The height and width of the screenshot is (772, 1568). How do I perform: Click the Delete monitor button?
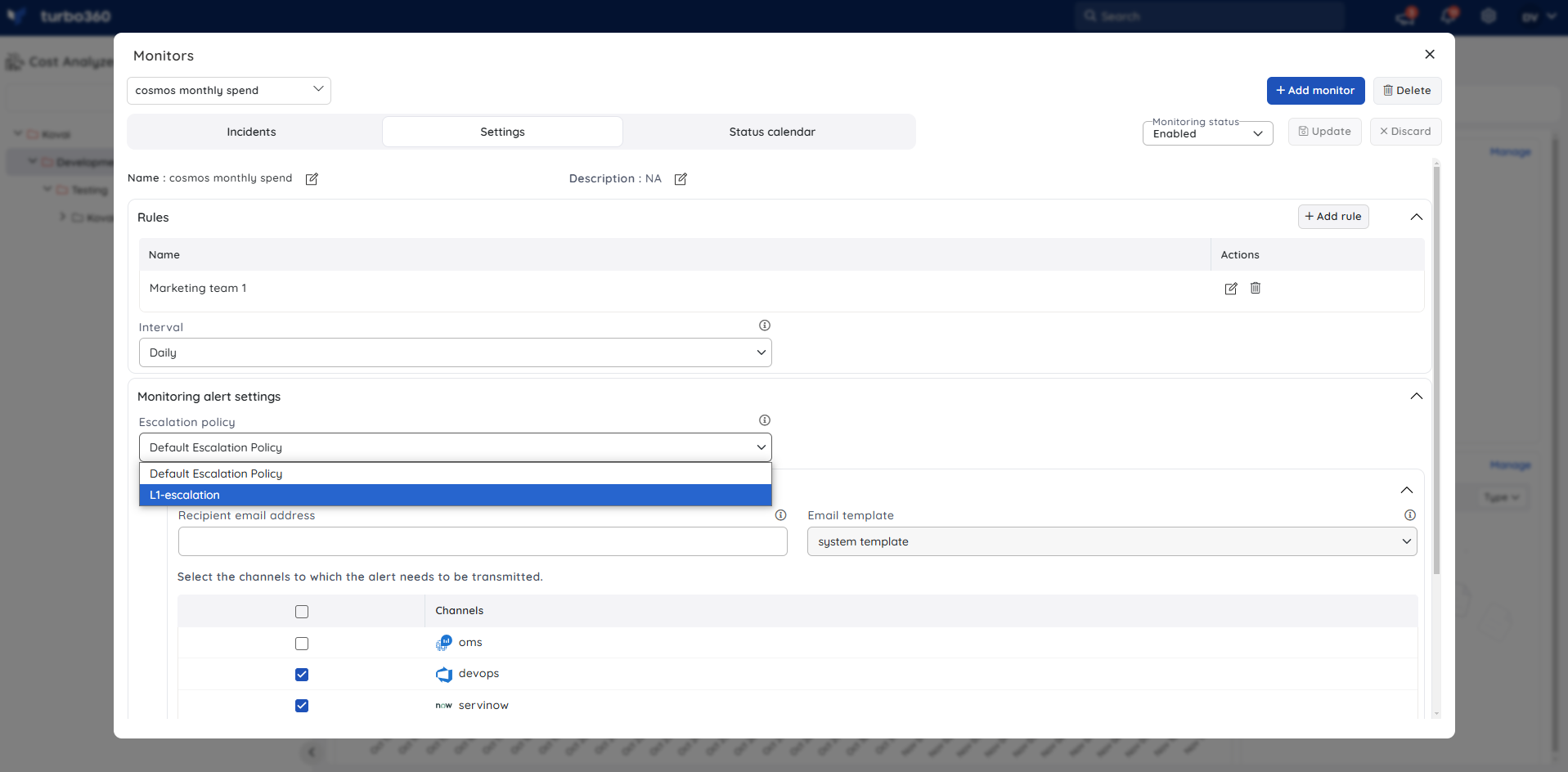point(1407,91)
